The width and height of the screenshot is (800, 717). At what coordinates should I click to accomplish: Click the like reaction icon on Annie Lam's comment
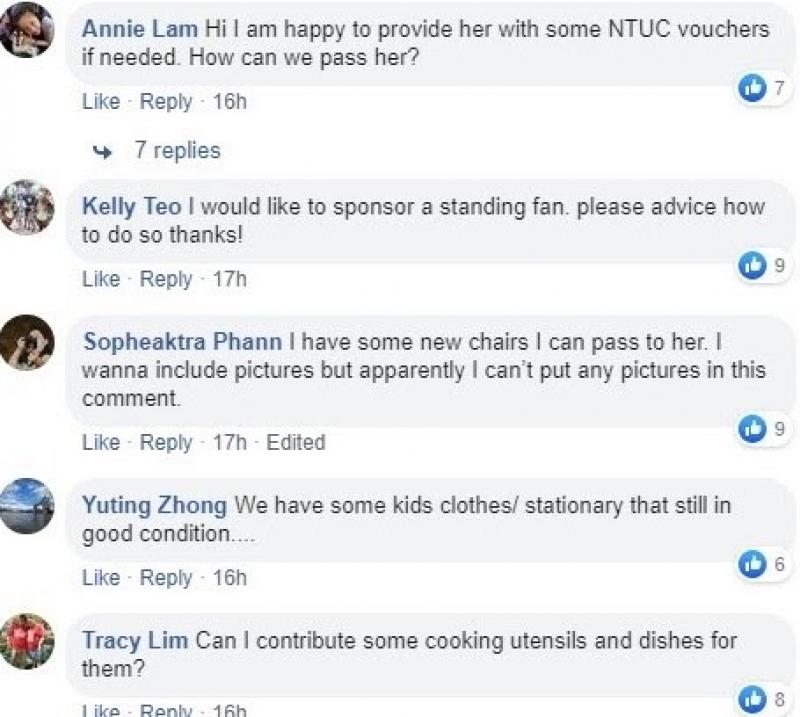click(x=751, y=89)
